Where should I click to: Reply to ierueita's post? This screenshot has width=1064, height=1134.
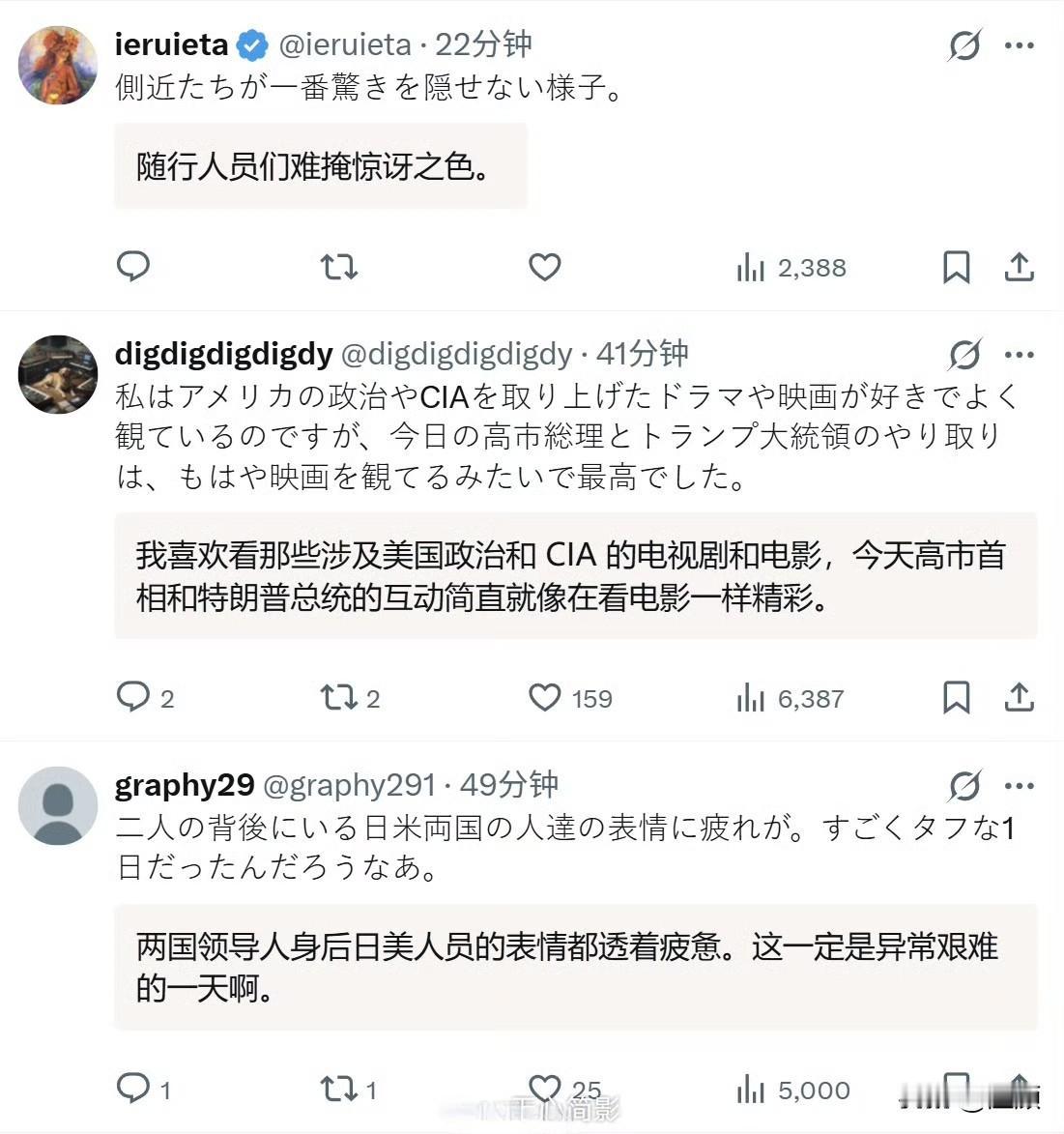(x=133, y=266)
